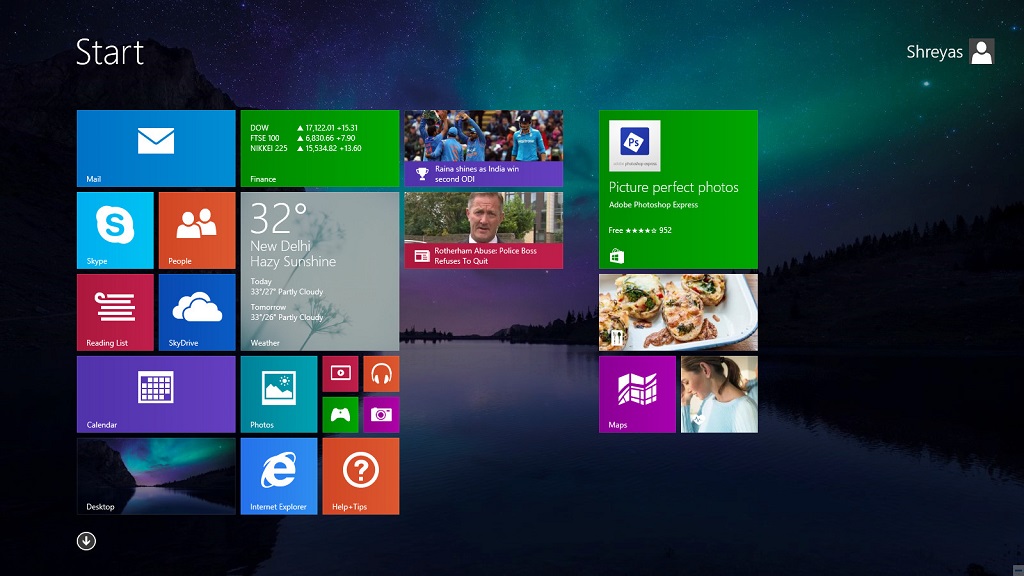Open the Mail app tile
The image size is (1024, 576).
(x=155, y=147)
